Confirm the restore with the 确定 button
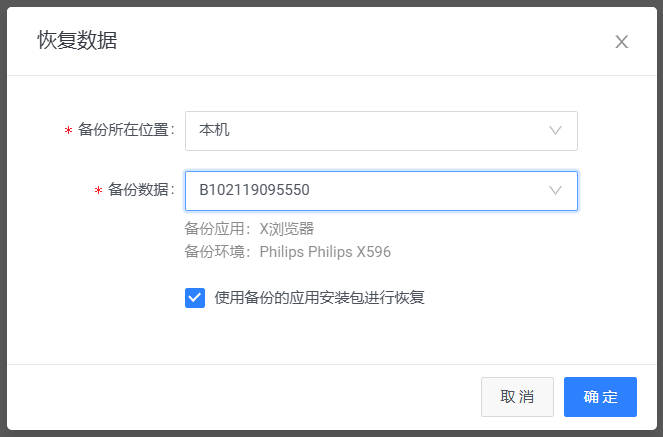This screenshot has width=663, height=437. (x=600, y=397)
